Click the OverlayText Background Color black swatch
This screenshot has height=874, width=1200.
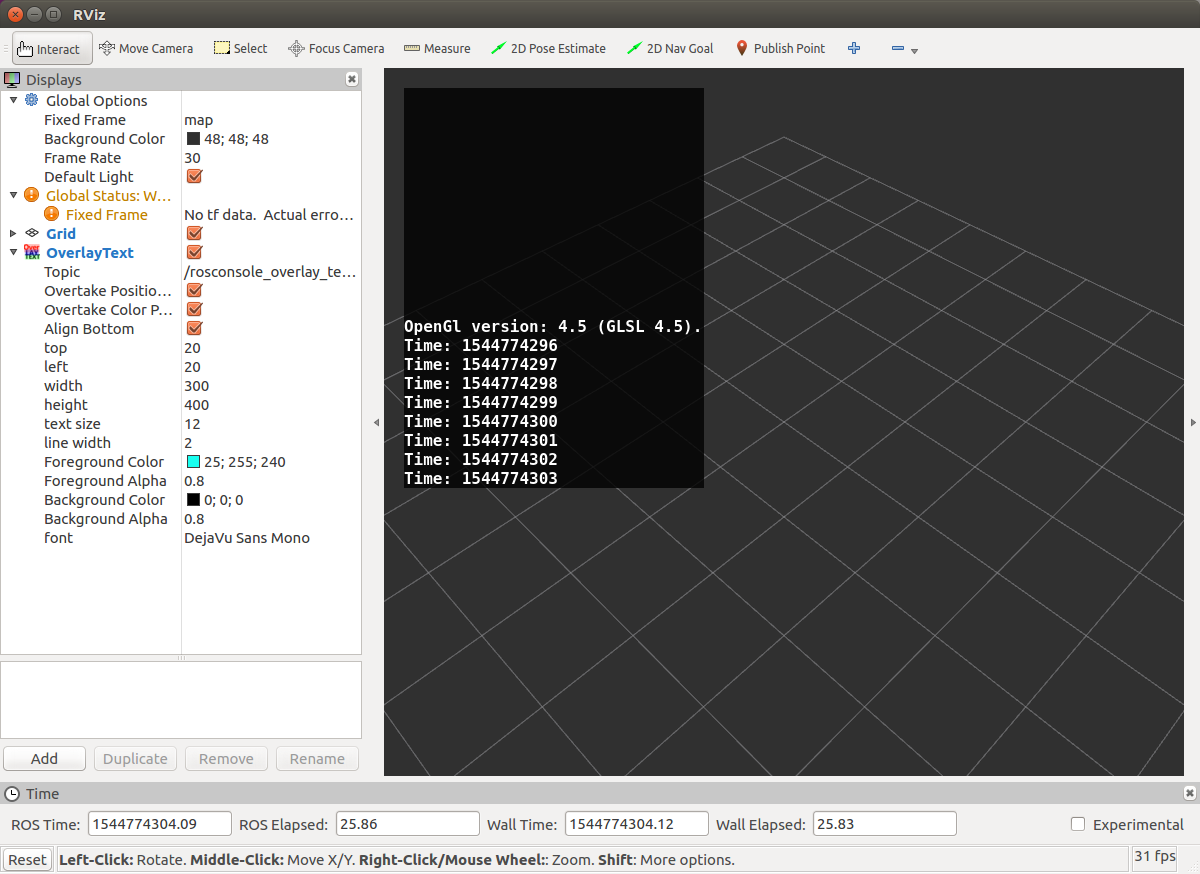pyautogui.click(x=194, y=500)
